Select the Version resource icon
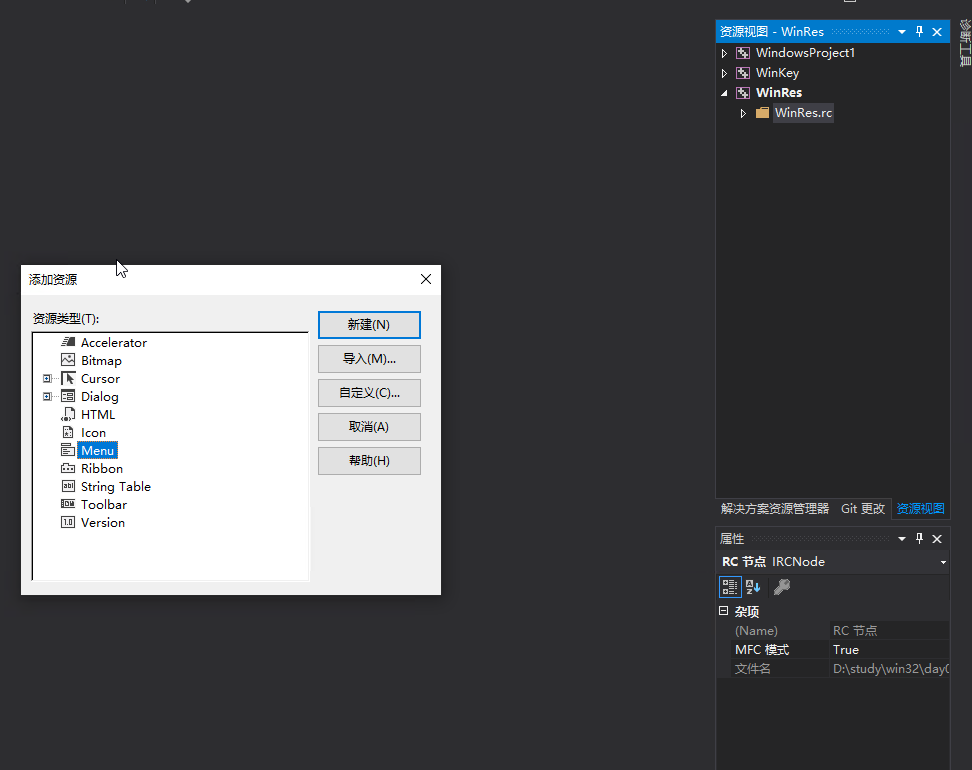The image size is (972, 770). pyautogui.click(x=68, y=522)
